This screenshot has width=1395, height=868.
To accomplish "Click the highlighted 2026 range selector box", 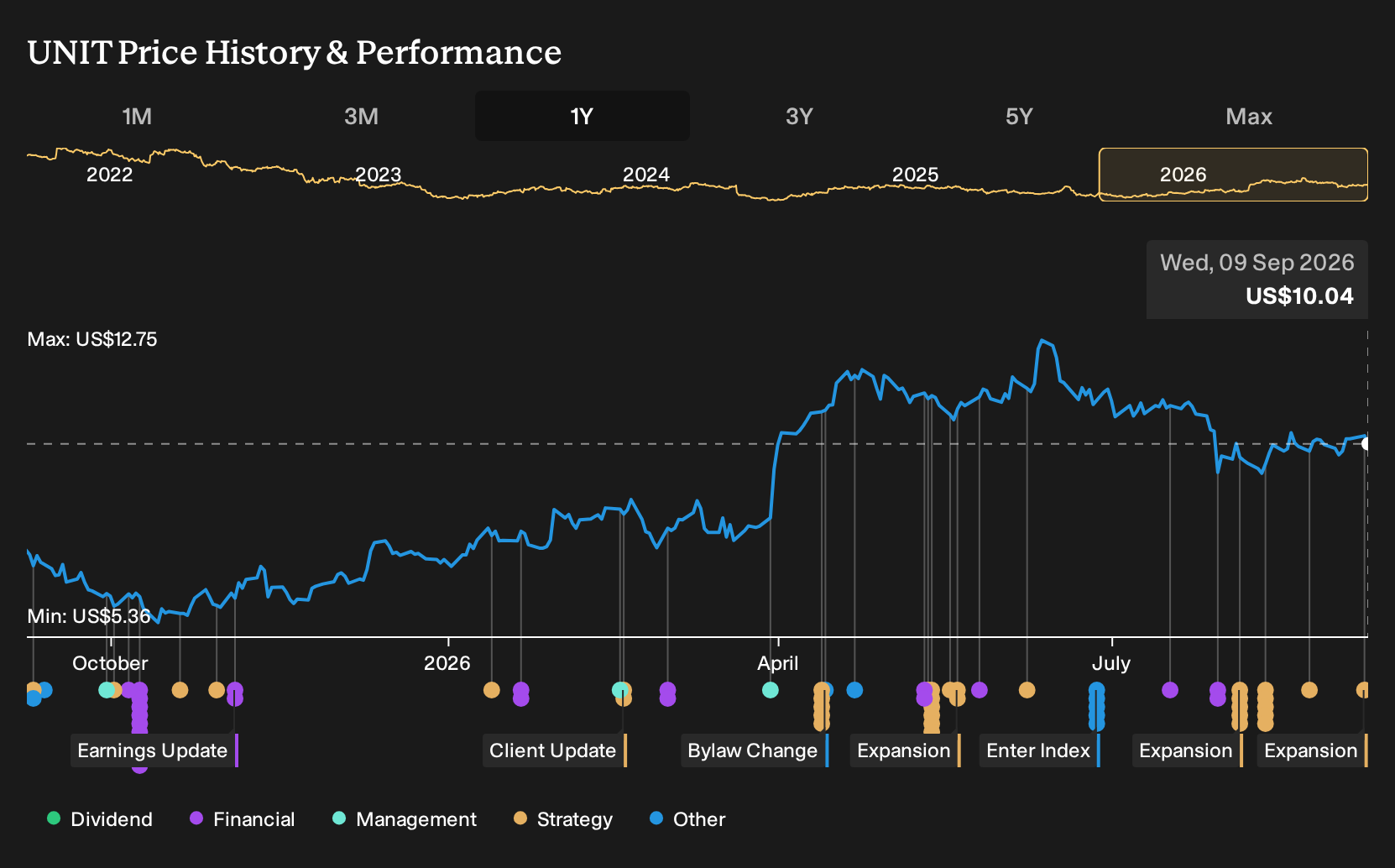I will [x=1233, y=175].
